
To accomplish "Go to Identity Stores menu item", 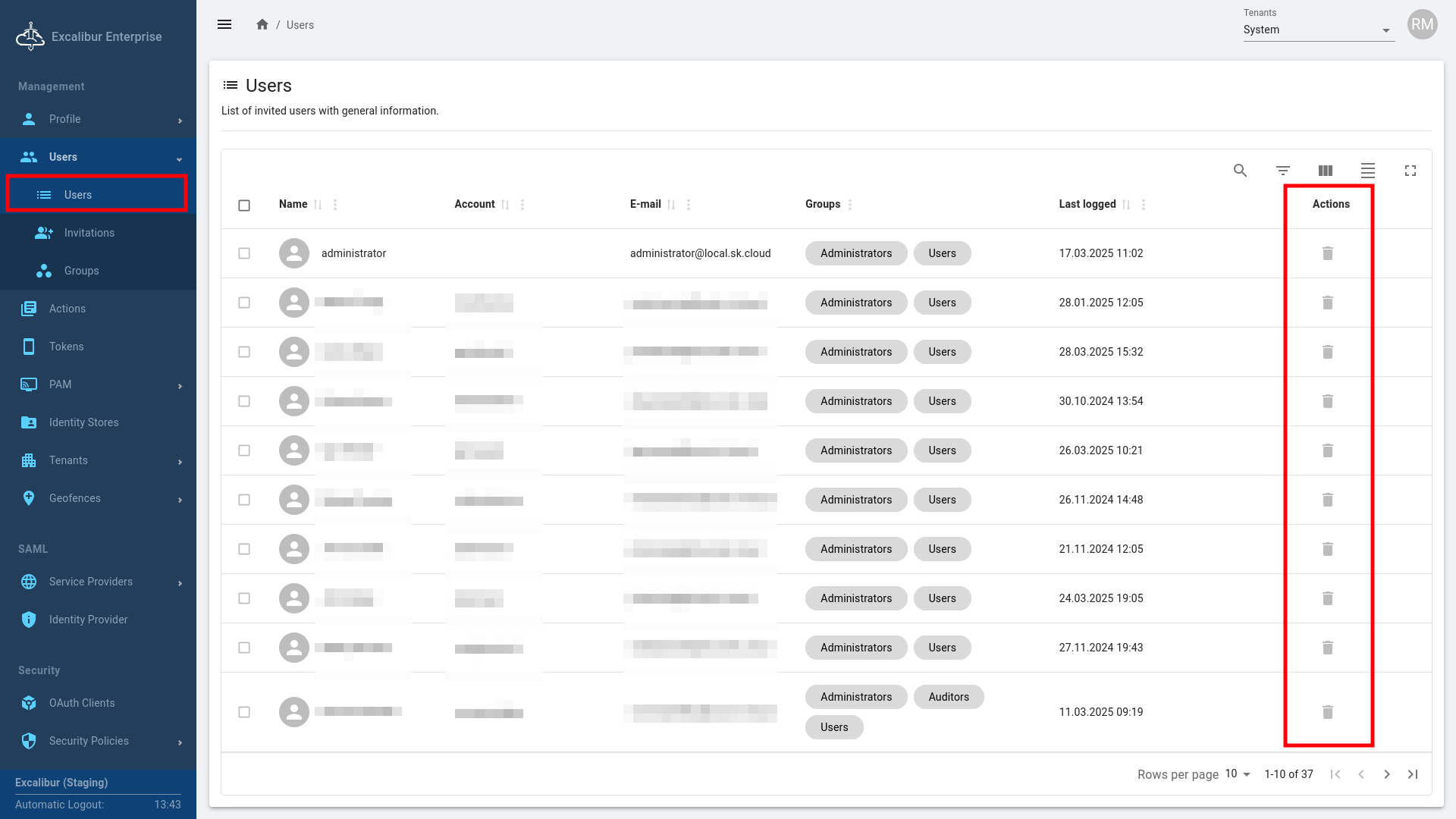I will [x=83, y=422].
